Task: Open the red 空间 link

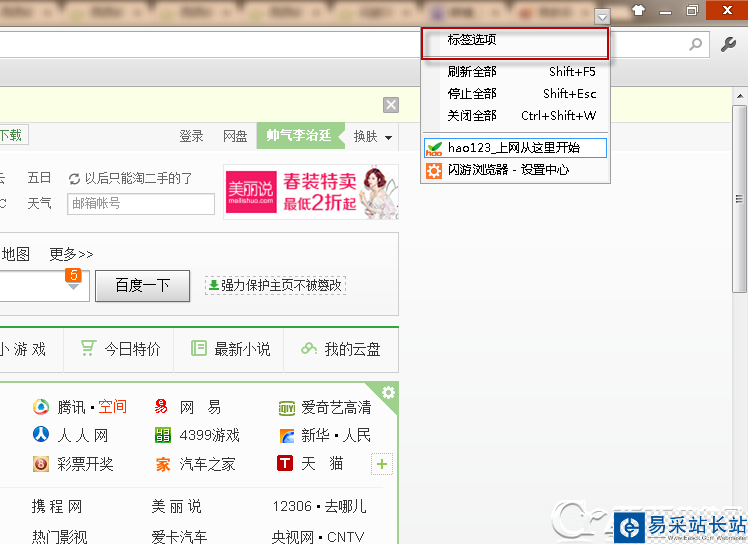Action: (x=113, y=407)
